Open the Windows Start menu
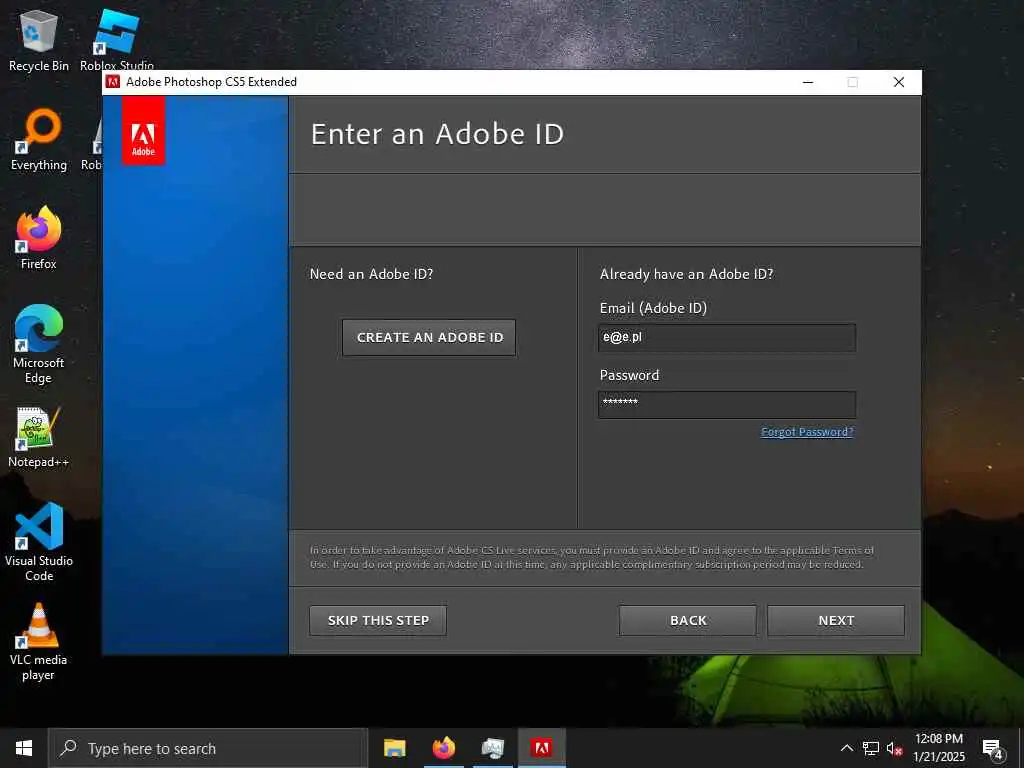The image size is (1024, 768). click(24, 748)
